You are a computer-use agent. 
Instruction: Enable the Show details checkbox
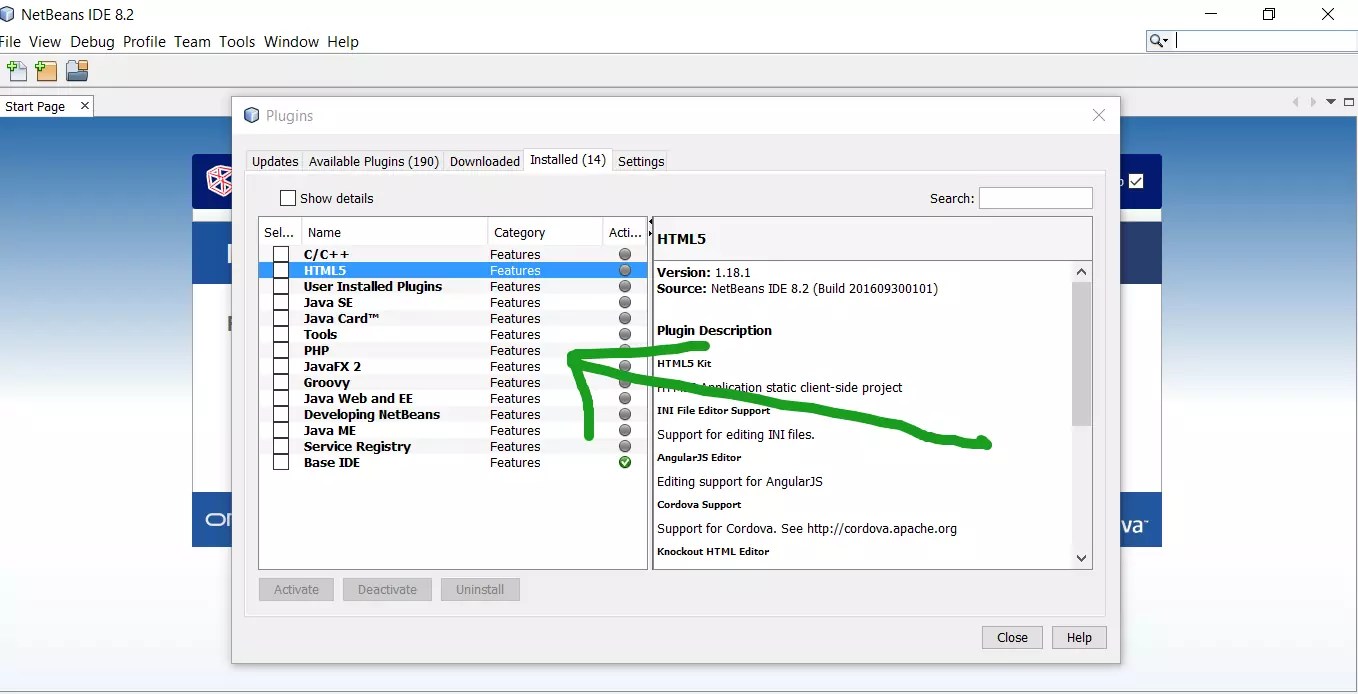tap(288, 198)
